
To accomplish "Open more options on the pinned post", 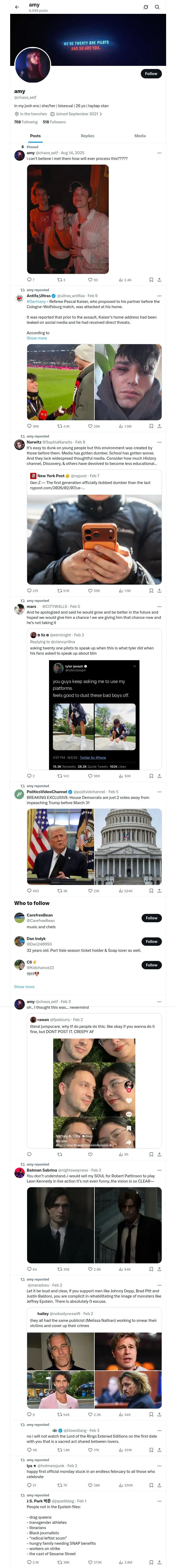I will [159, 153].
